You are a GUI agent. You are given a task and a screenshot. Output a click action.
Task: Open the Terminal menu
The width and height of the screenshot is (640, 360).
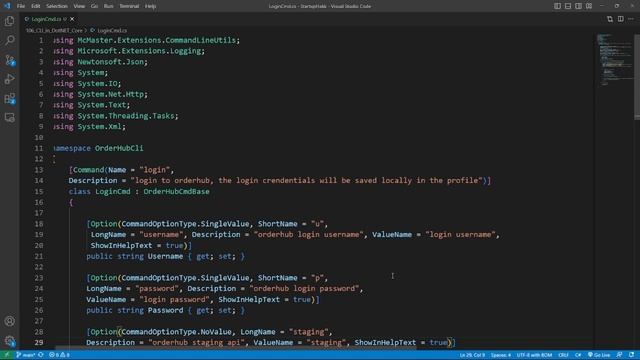pos(129,6)
